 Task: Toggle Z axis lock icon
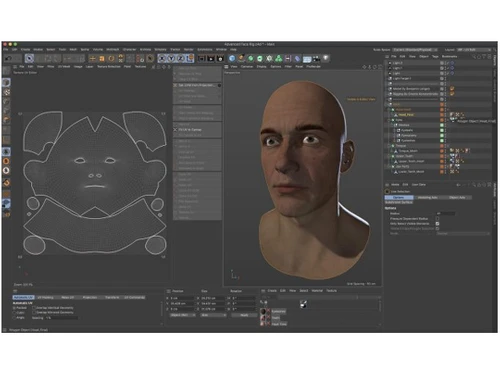coord(181,59)
